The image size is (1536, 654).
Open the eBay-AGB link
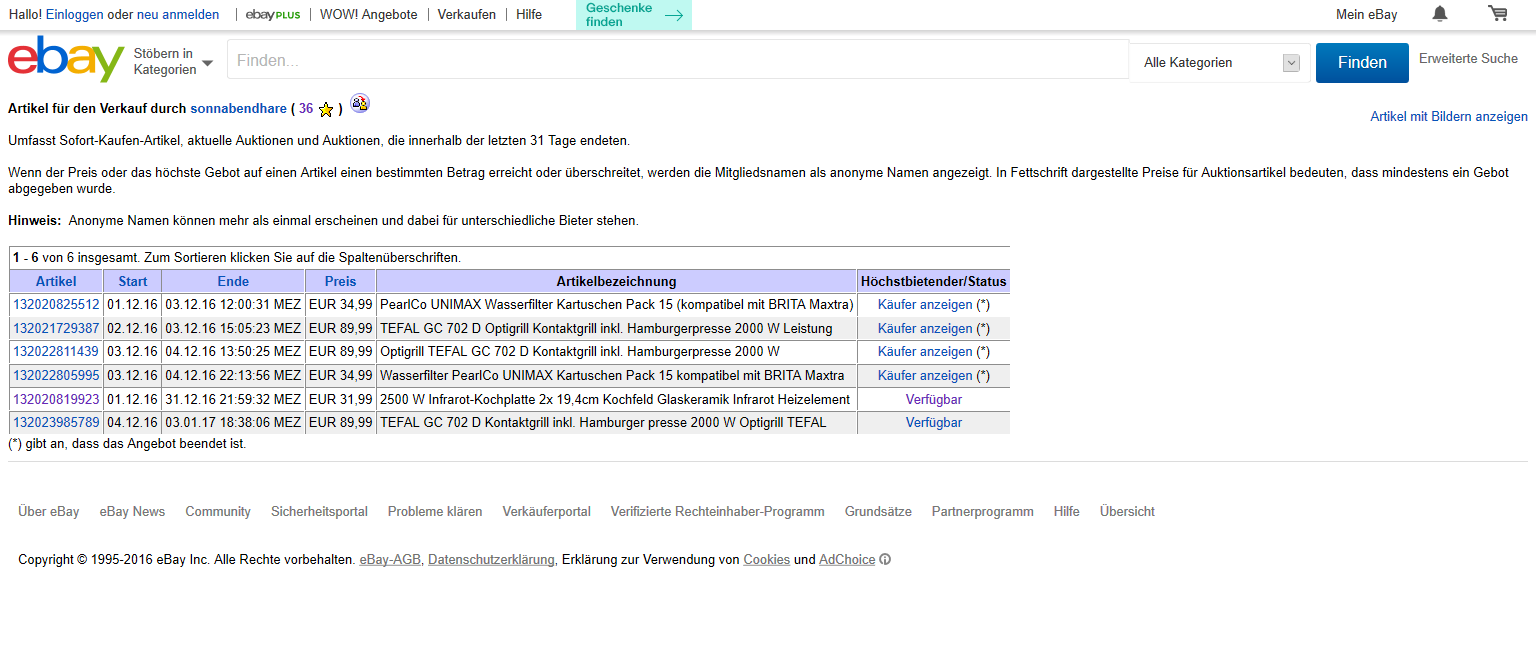(x=390, y=560)
